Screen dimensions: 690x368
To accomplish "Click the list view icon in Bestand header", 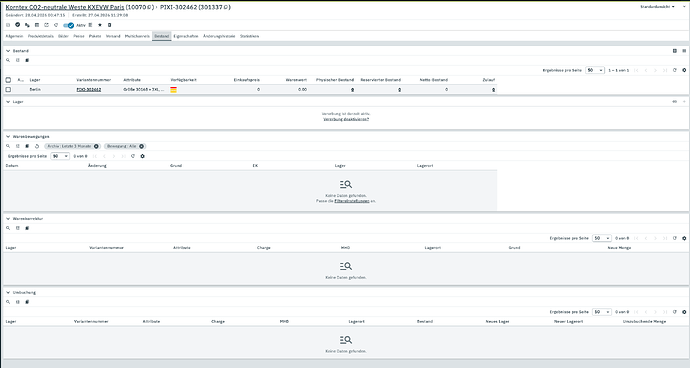I will click(x=684, y=51).
